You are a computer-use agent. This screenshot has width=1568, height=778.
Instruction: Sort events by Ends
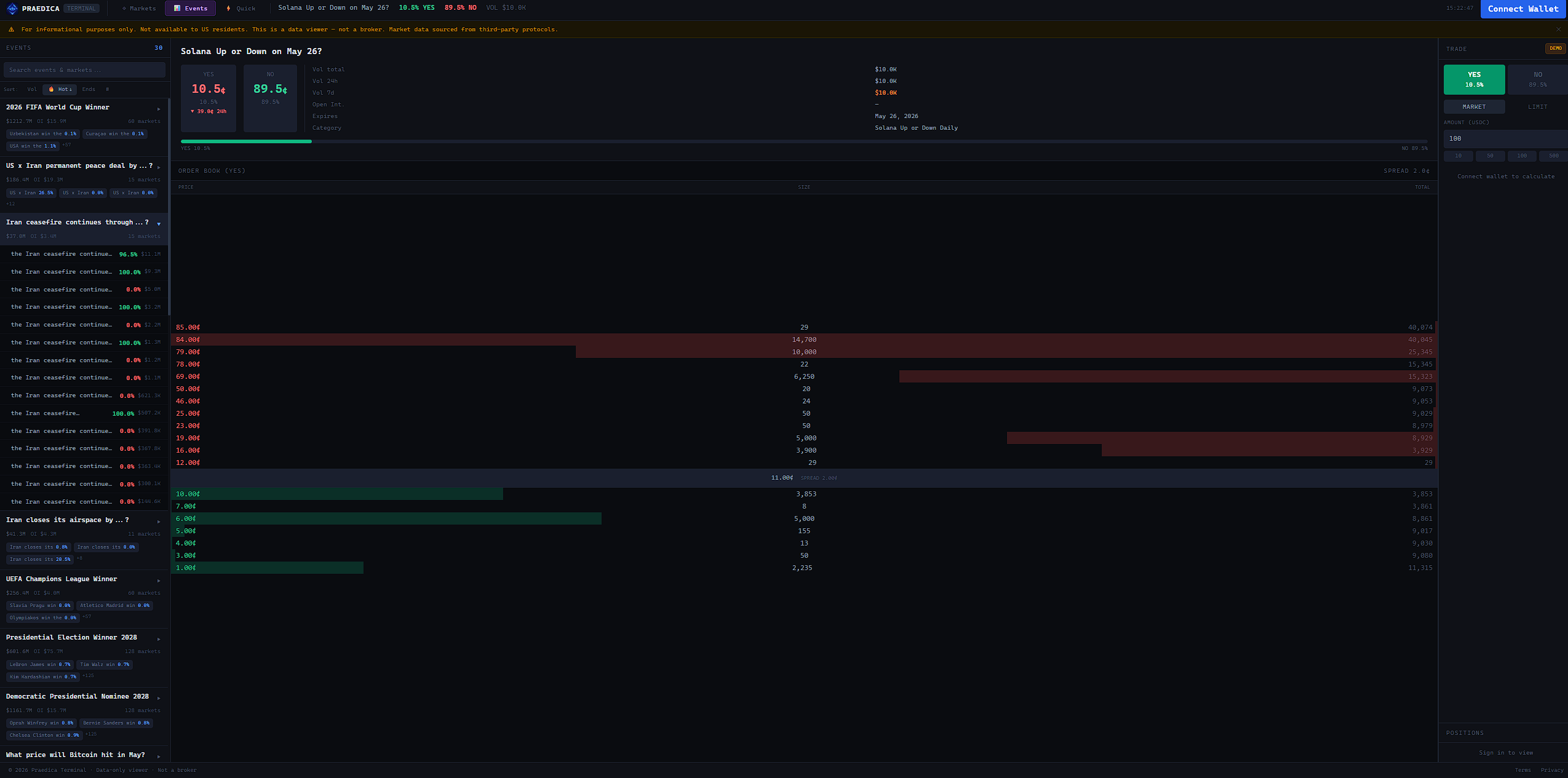(x=89, y=89)
